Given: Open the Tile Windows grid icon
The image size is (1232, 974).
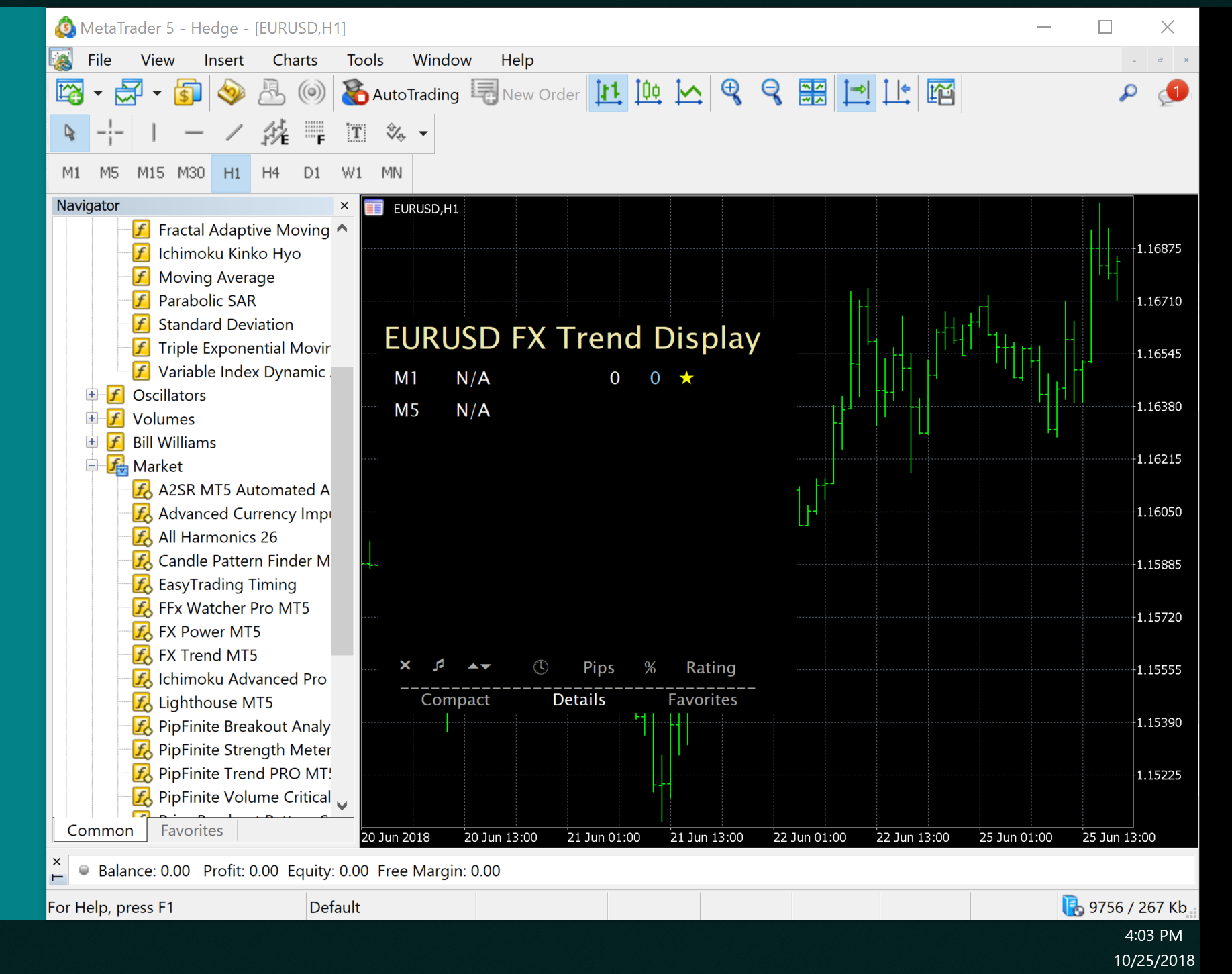Looking at the screenshot, I should tap(812, 93).
